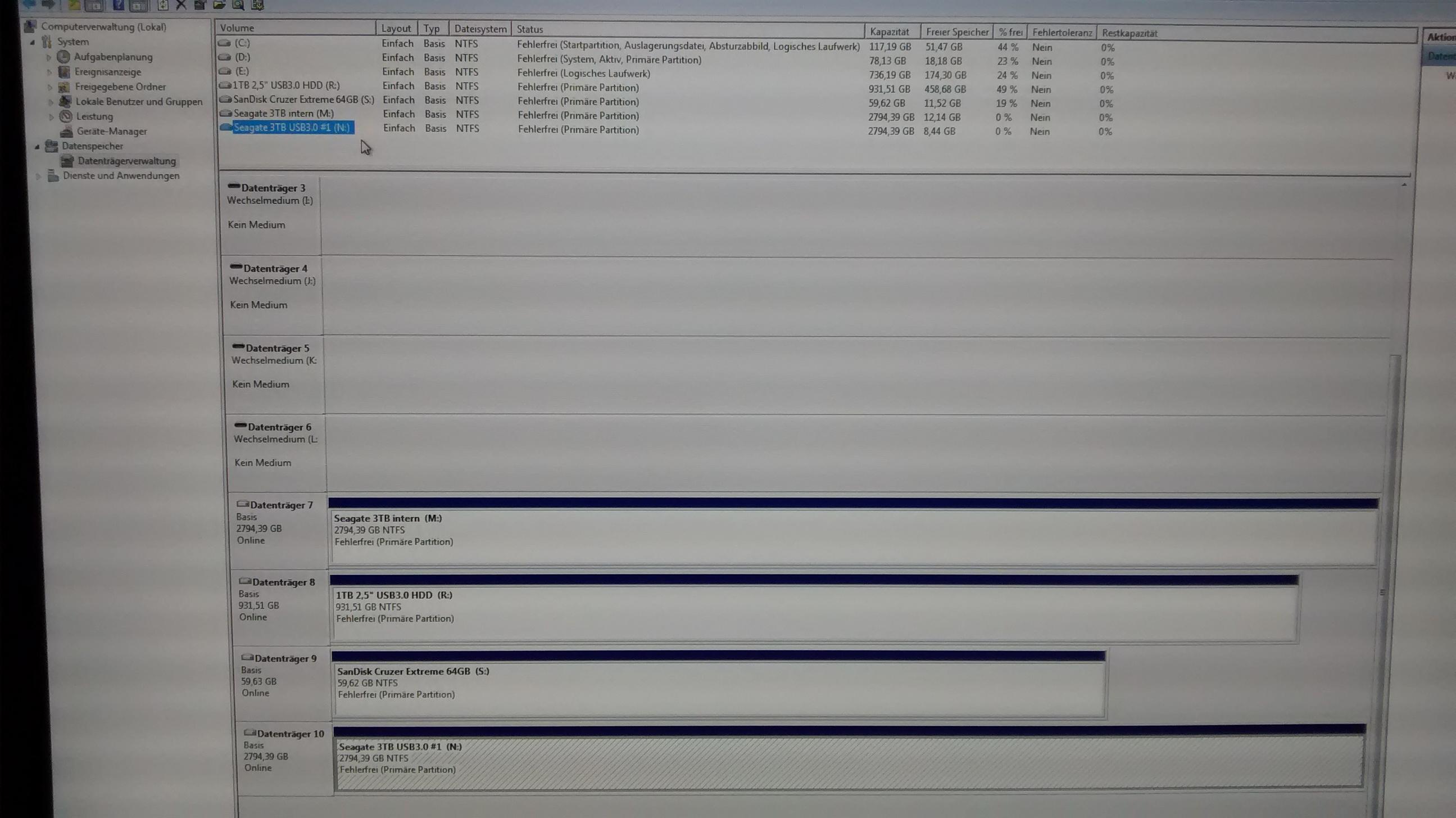Viewport: 1456px width, 818px height.
Task: Select drive (C:) in the volume list
Action: point(242,43)
